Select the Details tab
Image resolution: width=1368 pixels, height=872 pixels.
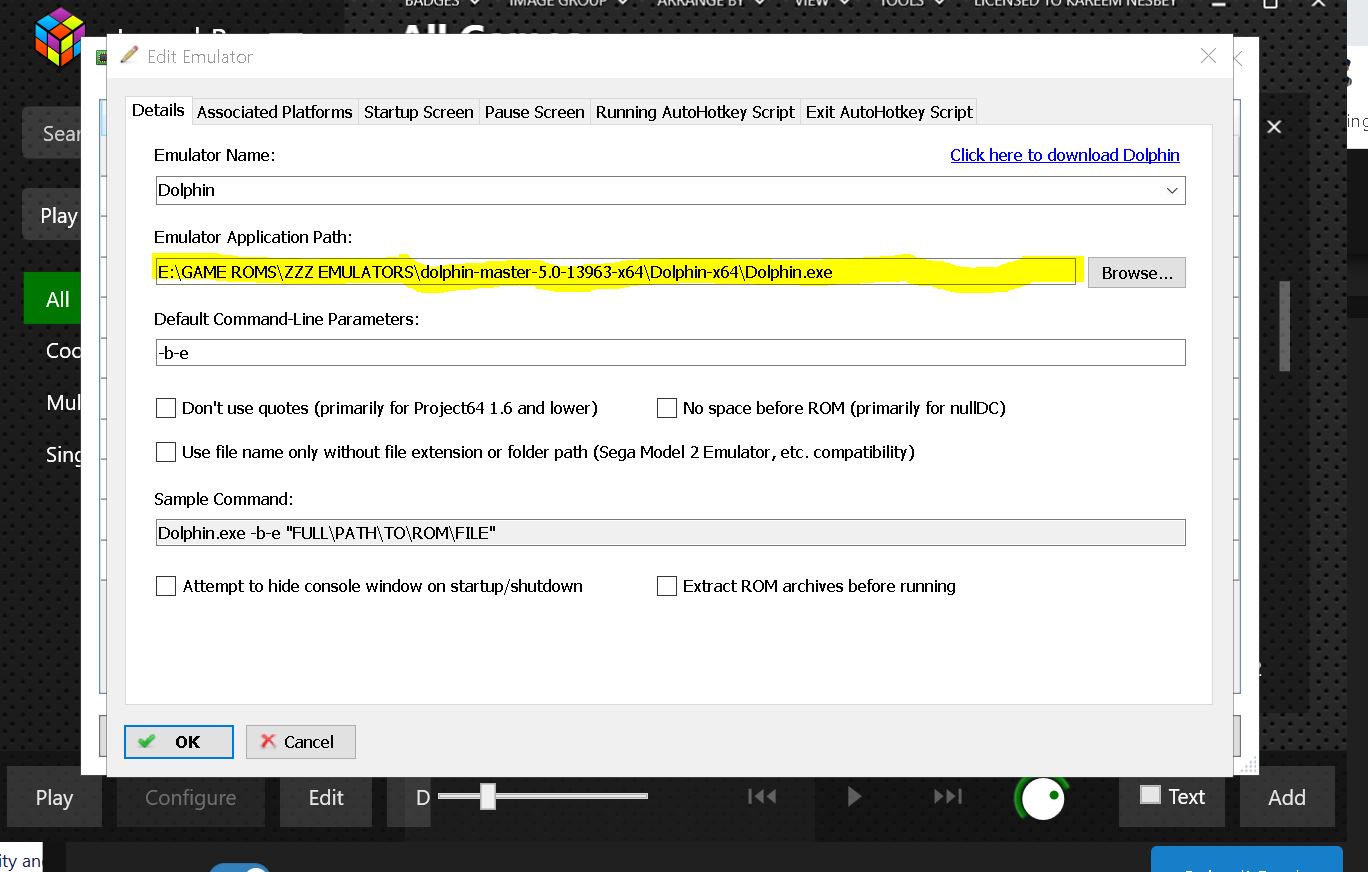click(158, 110)
